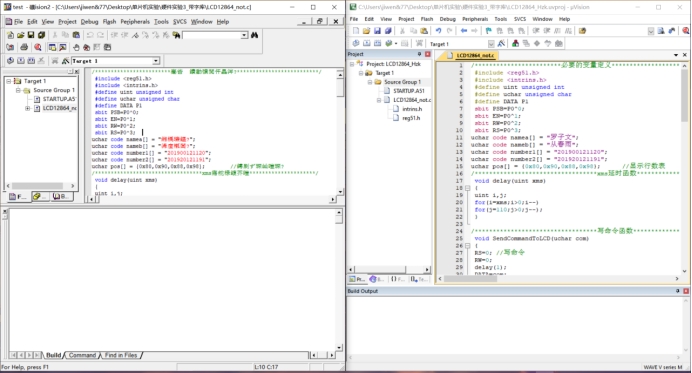Start debug session icon in right µVision
Image resolution: width=692 pixels, height=373 pixels.
pos(686,30)
